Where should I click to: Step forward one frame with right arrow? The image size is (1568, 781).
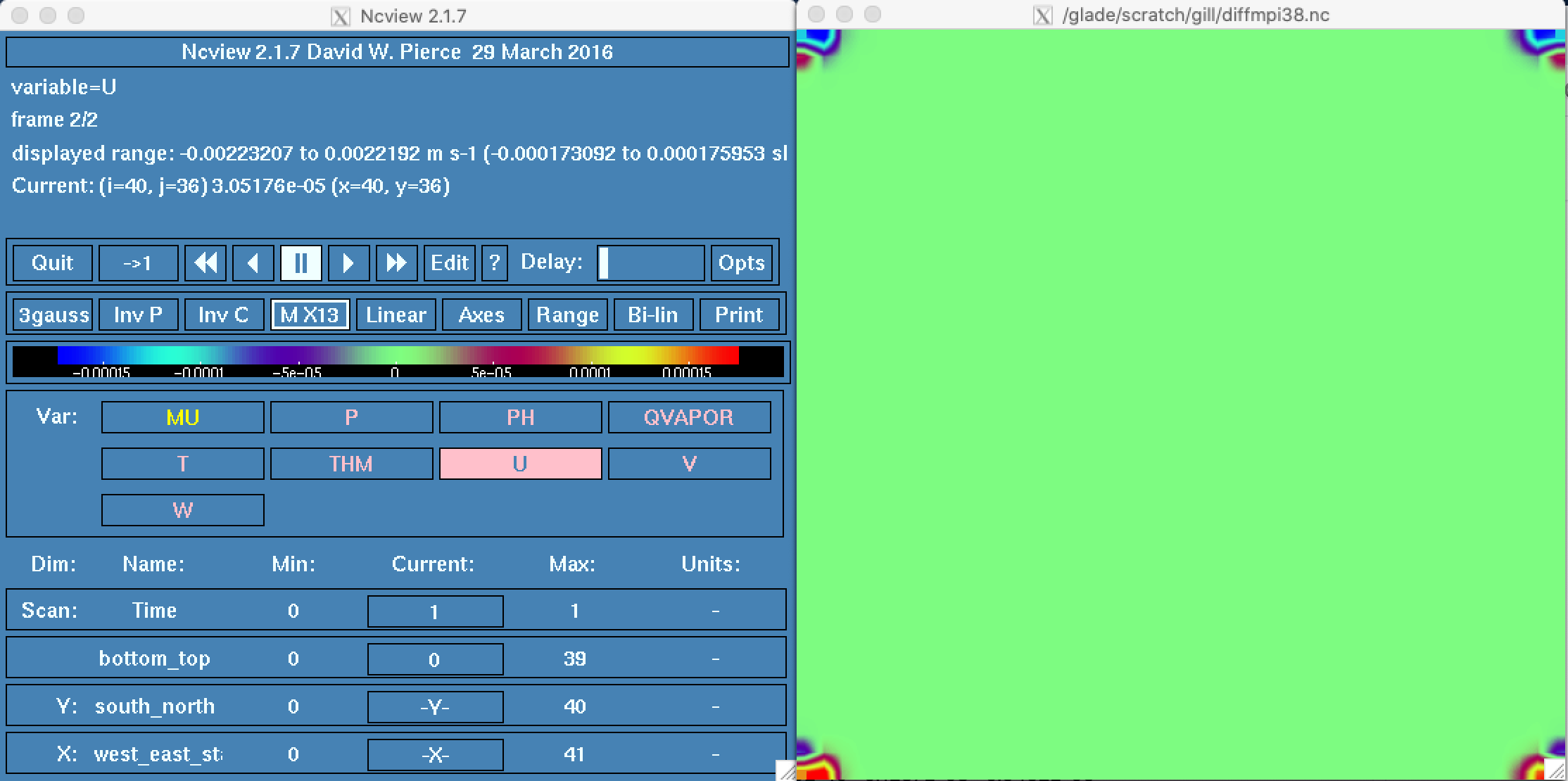(348, 263)
